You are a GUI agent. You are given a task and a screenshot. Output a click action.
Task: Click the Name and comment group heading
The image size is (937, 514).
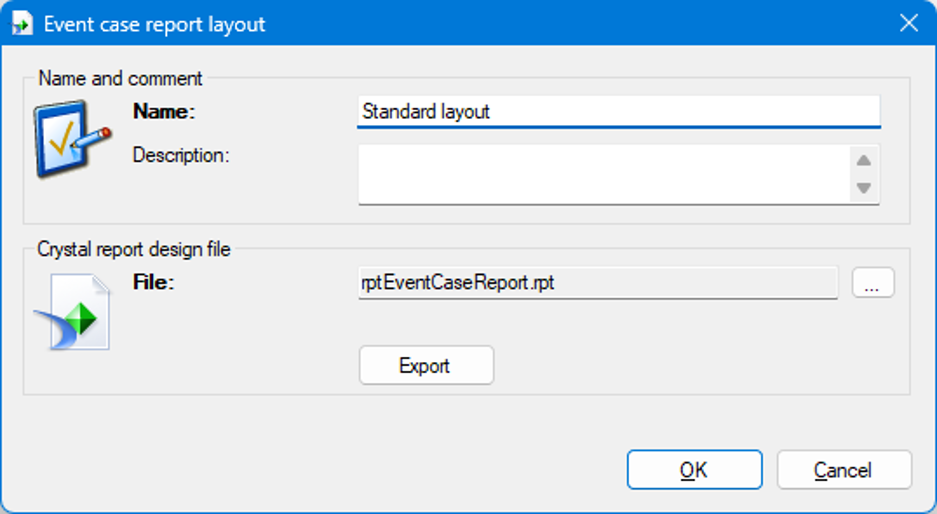120,78
